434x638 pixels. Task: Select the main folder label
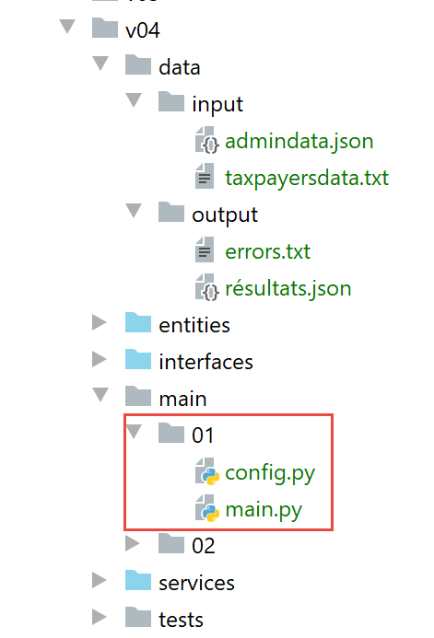point(183,399)
